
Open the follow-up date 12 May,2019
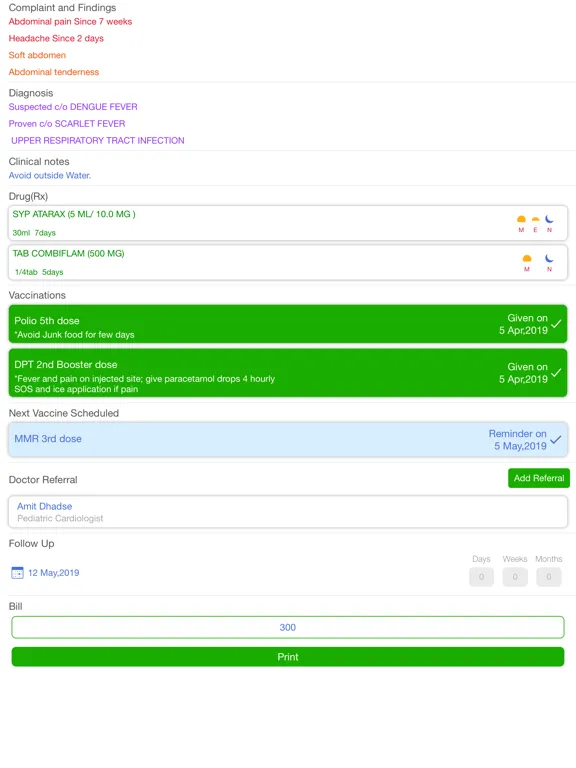pyautogui.click(x=53, y=573)
